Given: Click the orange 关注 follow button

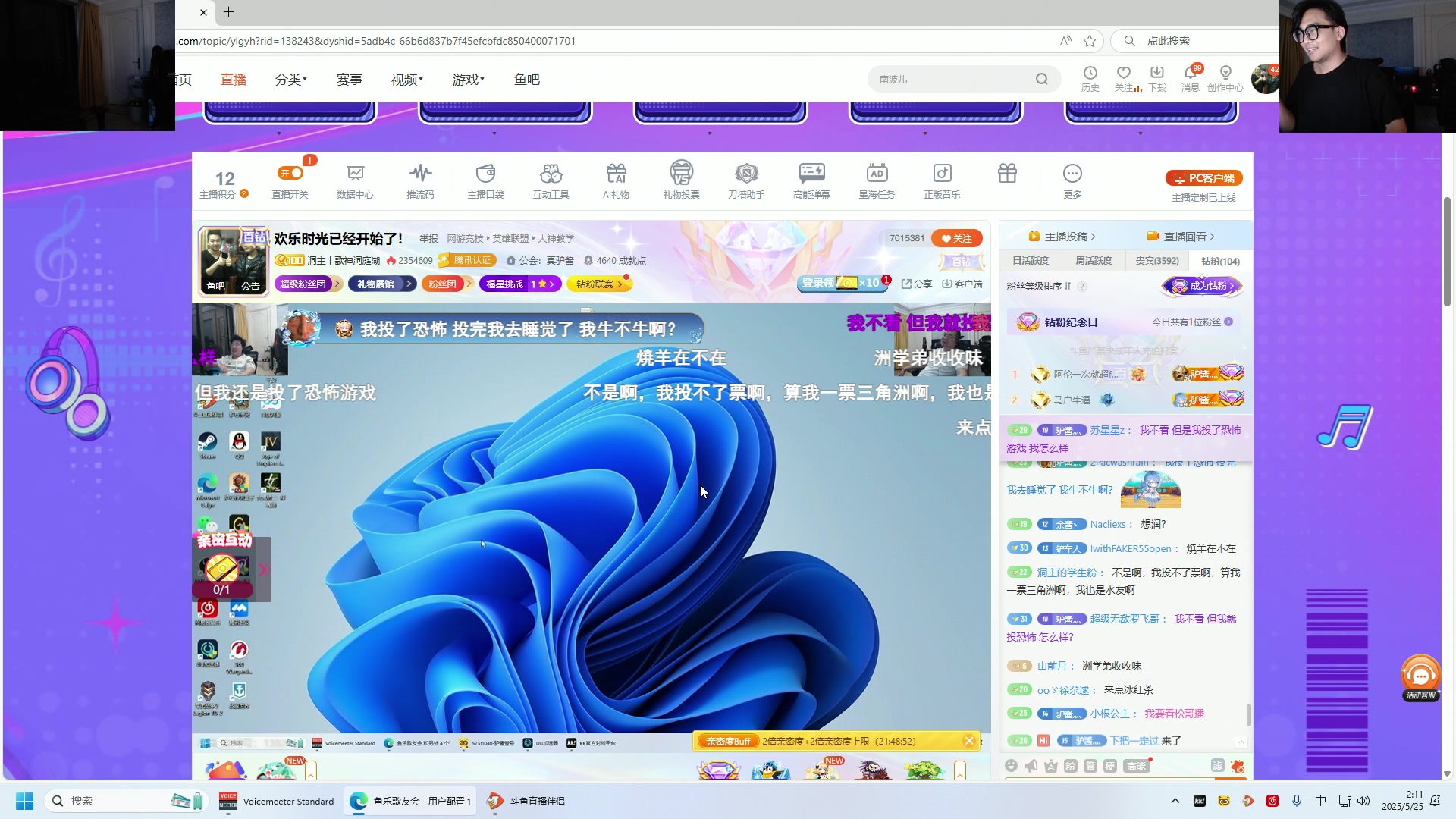Looking at the screenshot, I should pyautogui.click(x=957, y=238).
